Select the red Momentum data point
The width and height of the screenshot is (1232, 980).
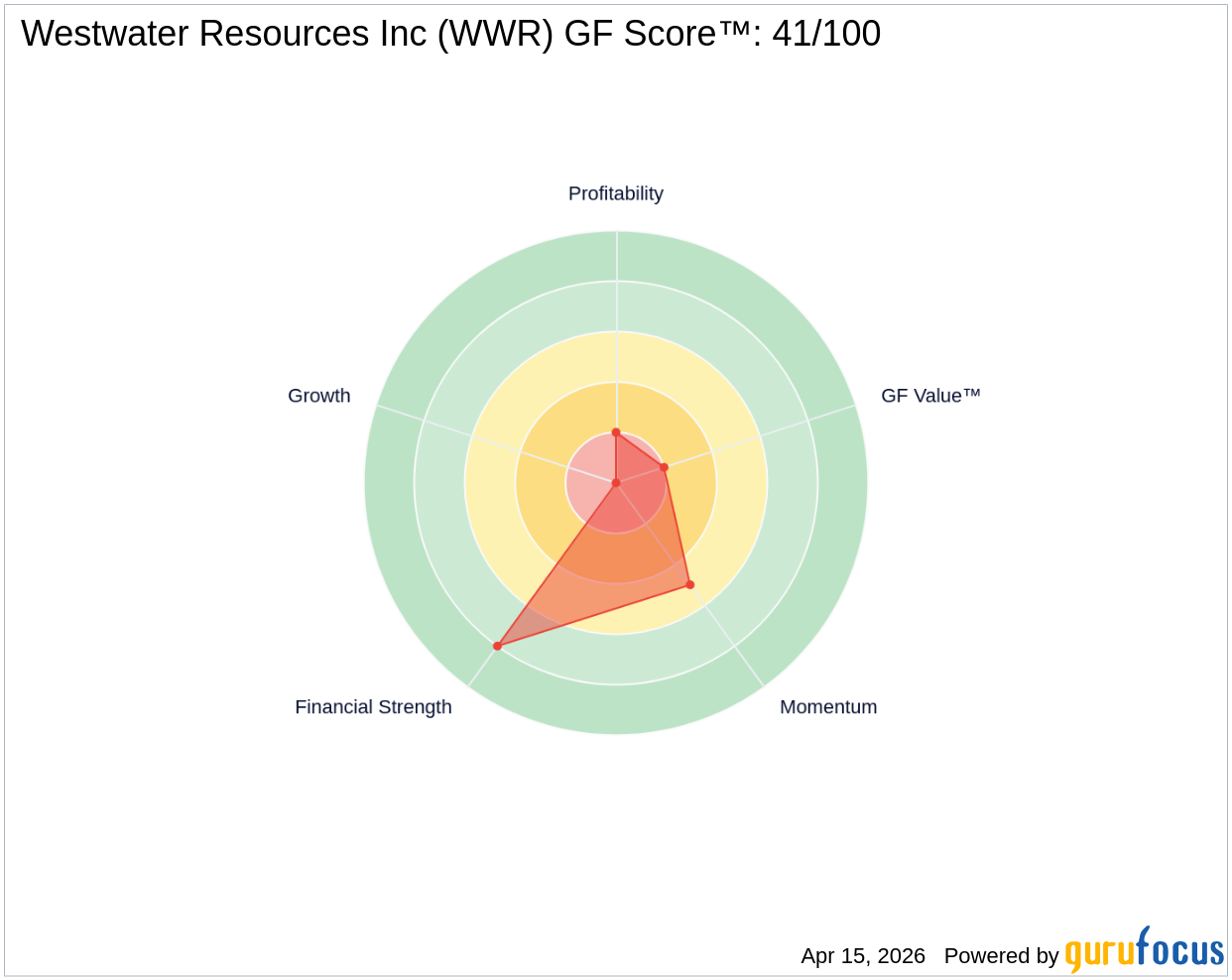[690, 584]
